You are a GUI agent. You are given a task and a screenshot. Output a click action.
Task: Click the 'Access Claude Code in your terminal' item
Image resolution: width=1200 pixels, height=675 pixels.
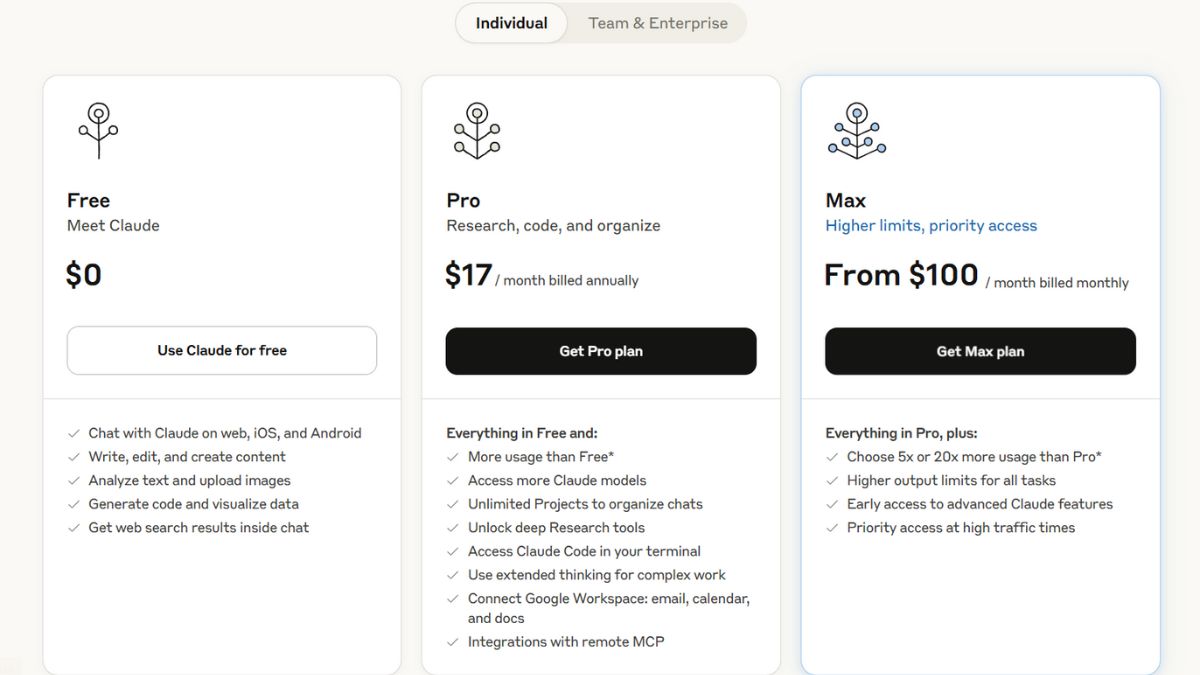pos(584,551)
